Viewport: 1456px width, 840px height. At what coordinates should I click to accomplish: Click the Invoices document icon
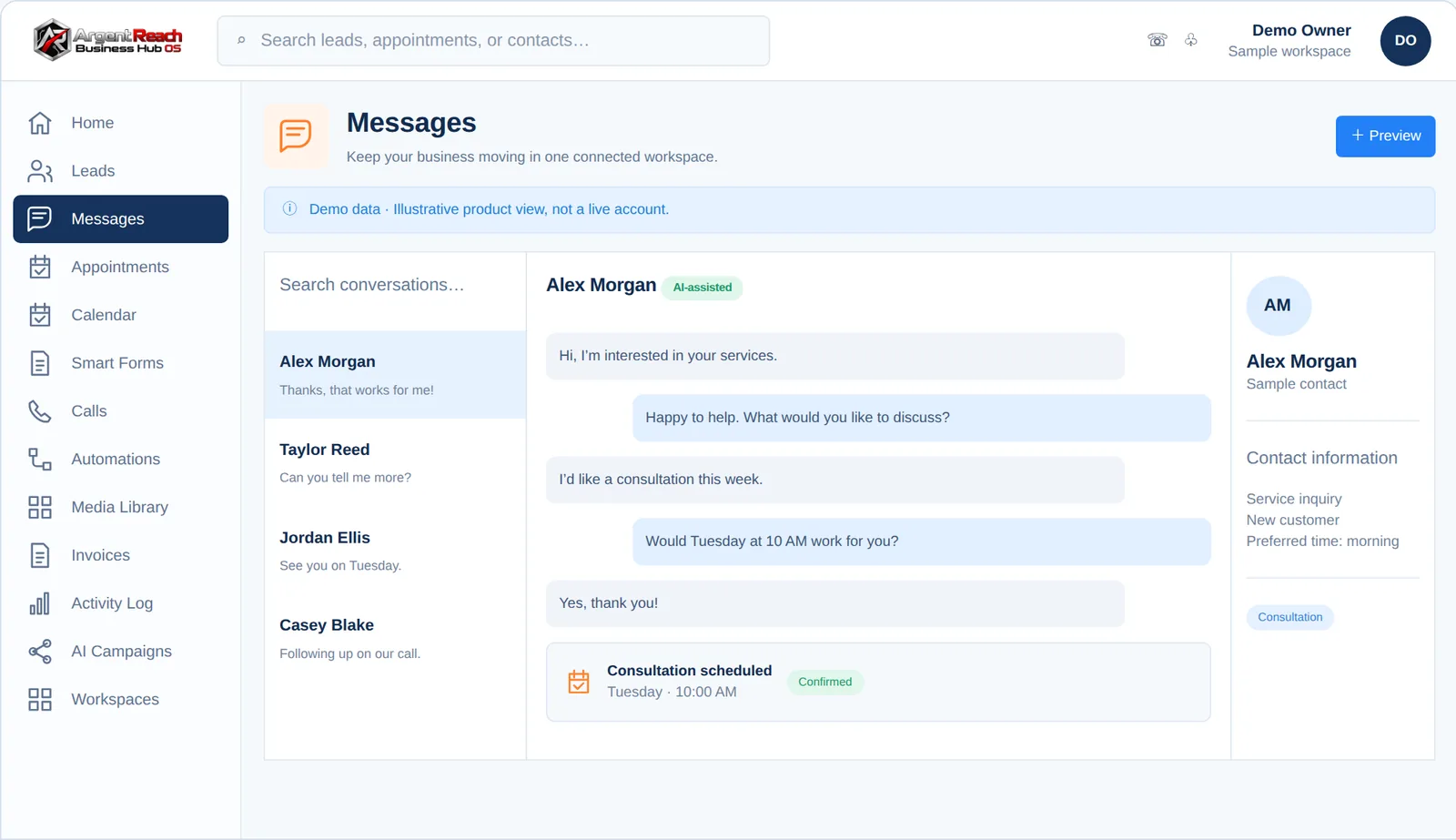(40, 555)
